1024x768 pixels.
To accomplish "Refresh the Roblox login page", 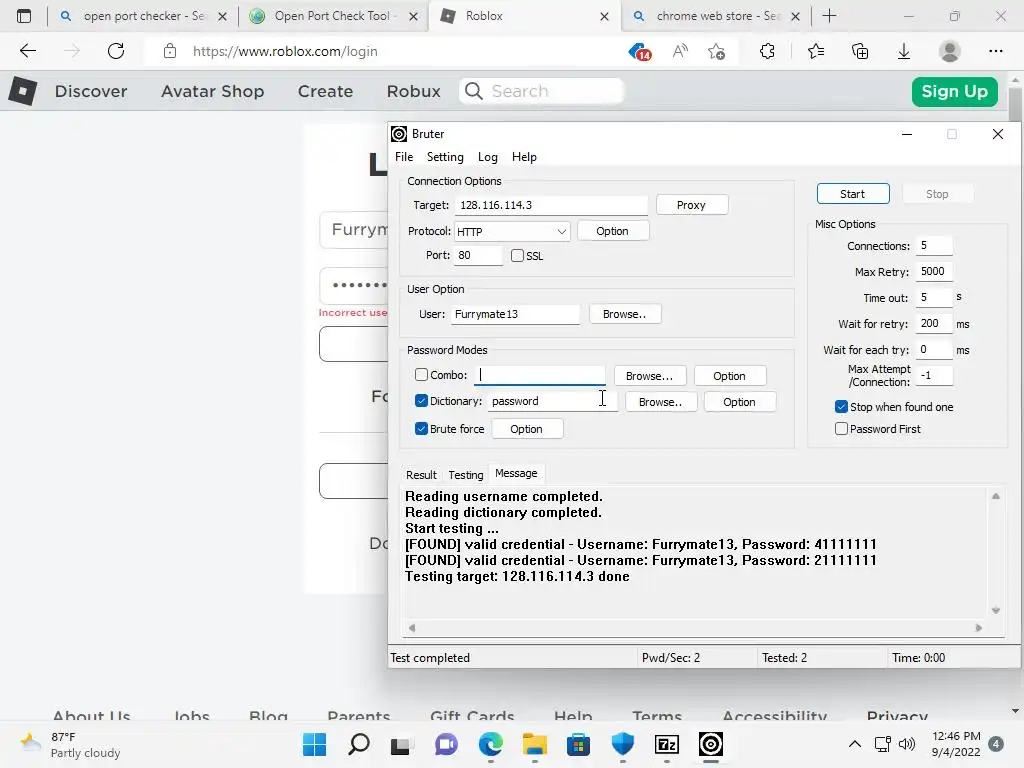I will (116, 51).
